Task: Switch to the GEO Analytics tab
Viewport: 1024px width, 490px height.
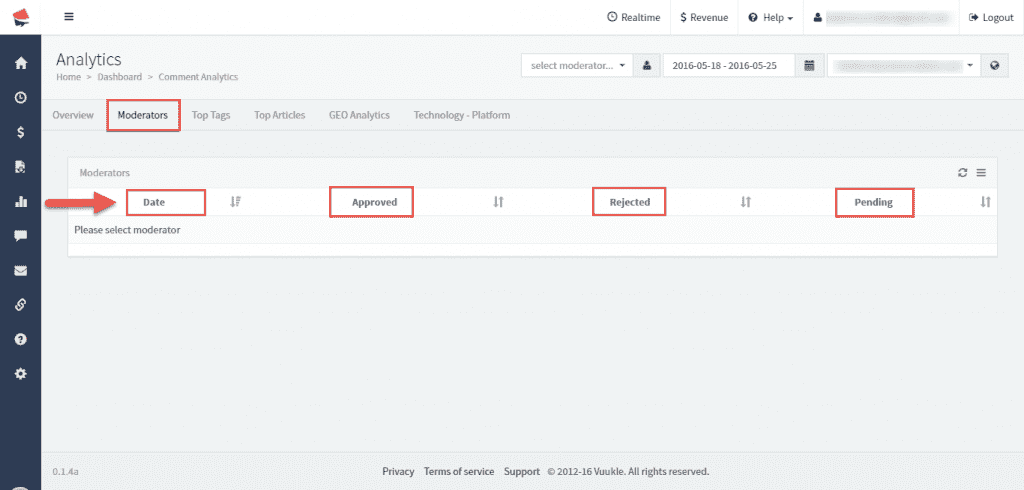Action: click(359, 115)
